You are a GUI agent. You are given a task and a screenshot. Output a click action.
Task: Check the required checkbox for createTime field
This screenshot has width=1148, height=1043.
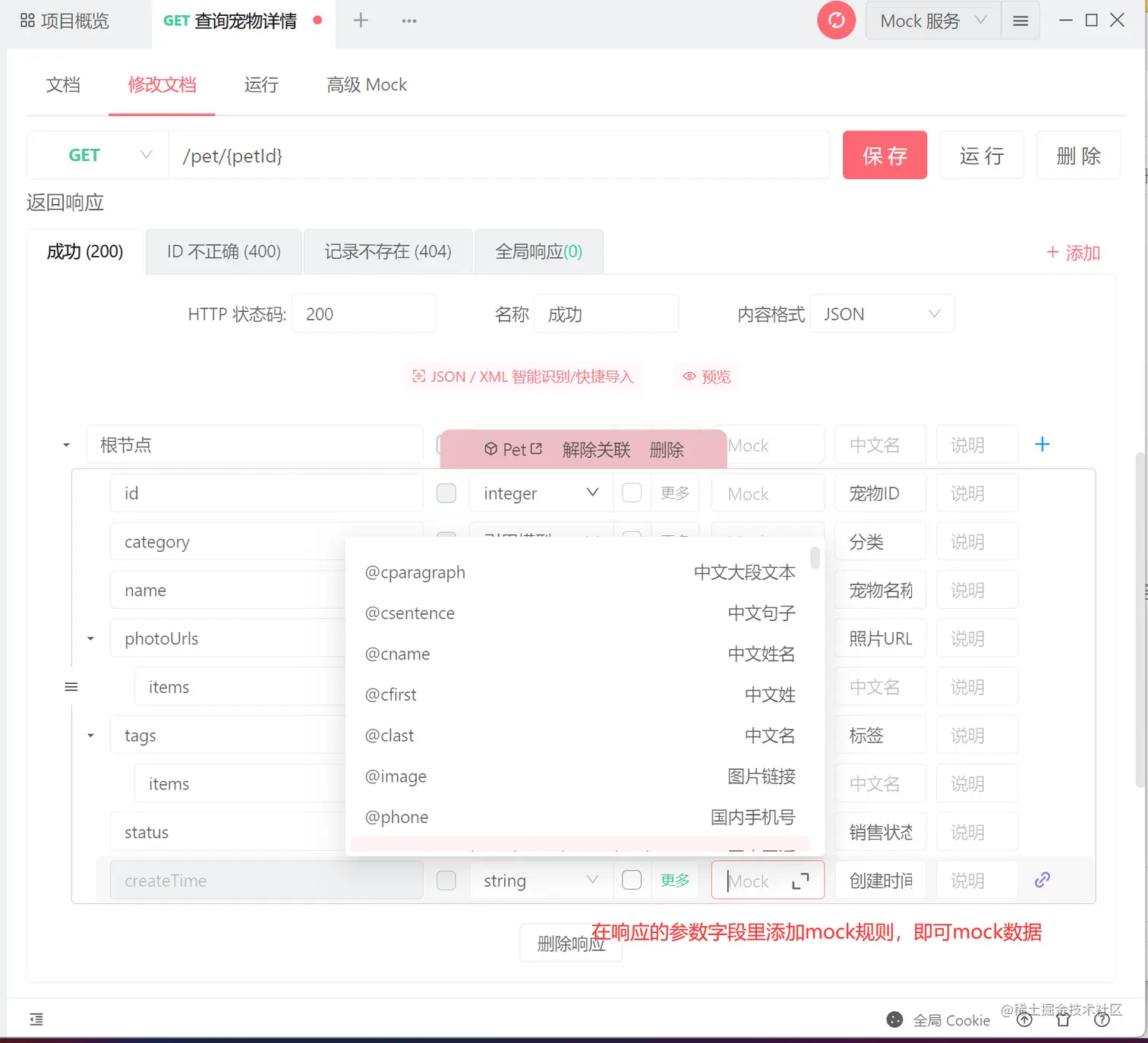click(x=446, y=880)
